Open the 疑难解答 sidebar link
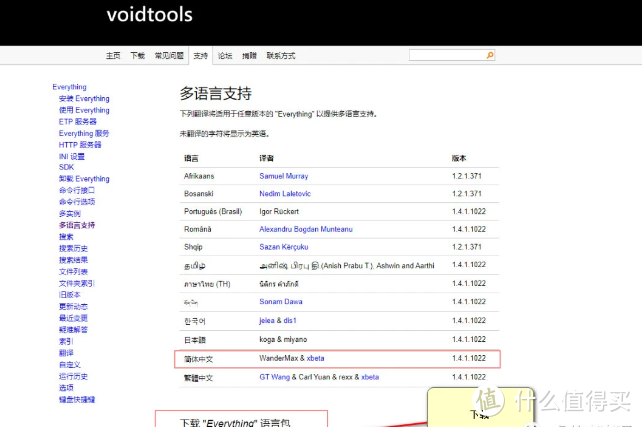The image size is (642, 427). (73, 330)
